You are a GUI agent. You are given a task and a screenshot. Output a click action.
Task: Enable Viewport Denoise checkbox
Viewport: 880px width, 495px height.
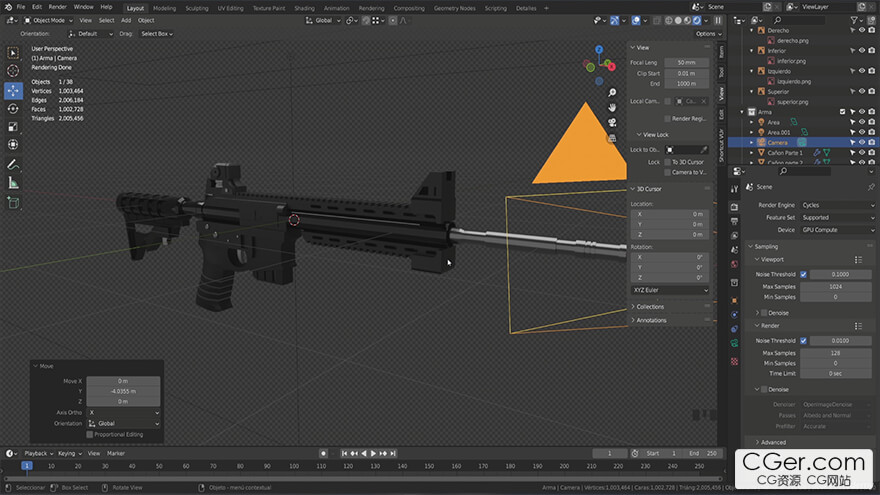[x=764, y=313]
